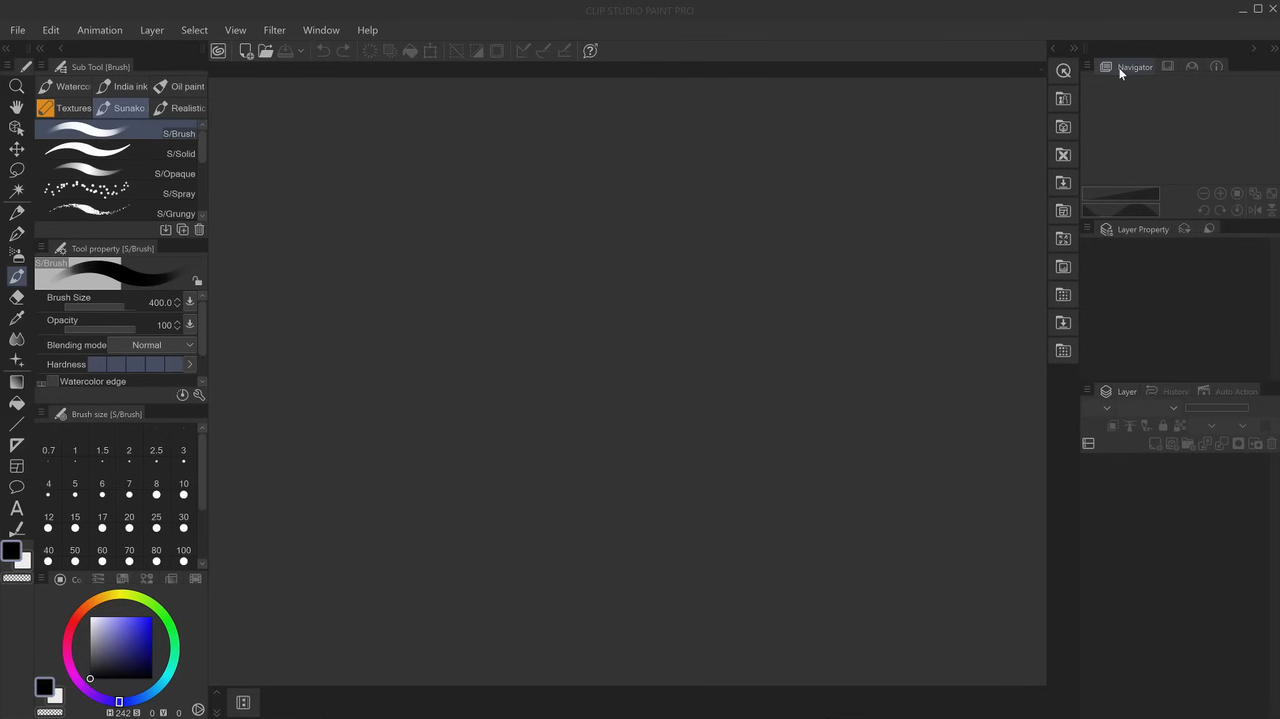Open Clip Studio launcher icon

218,51
